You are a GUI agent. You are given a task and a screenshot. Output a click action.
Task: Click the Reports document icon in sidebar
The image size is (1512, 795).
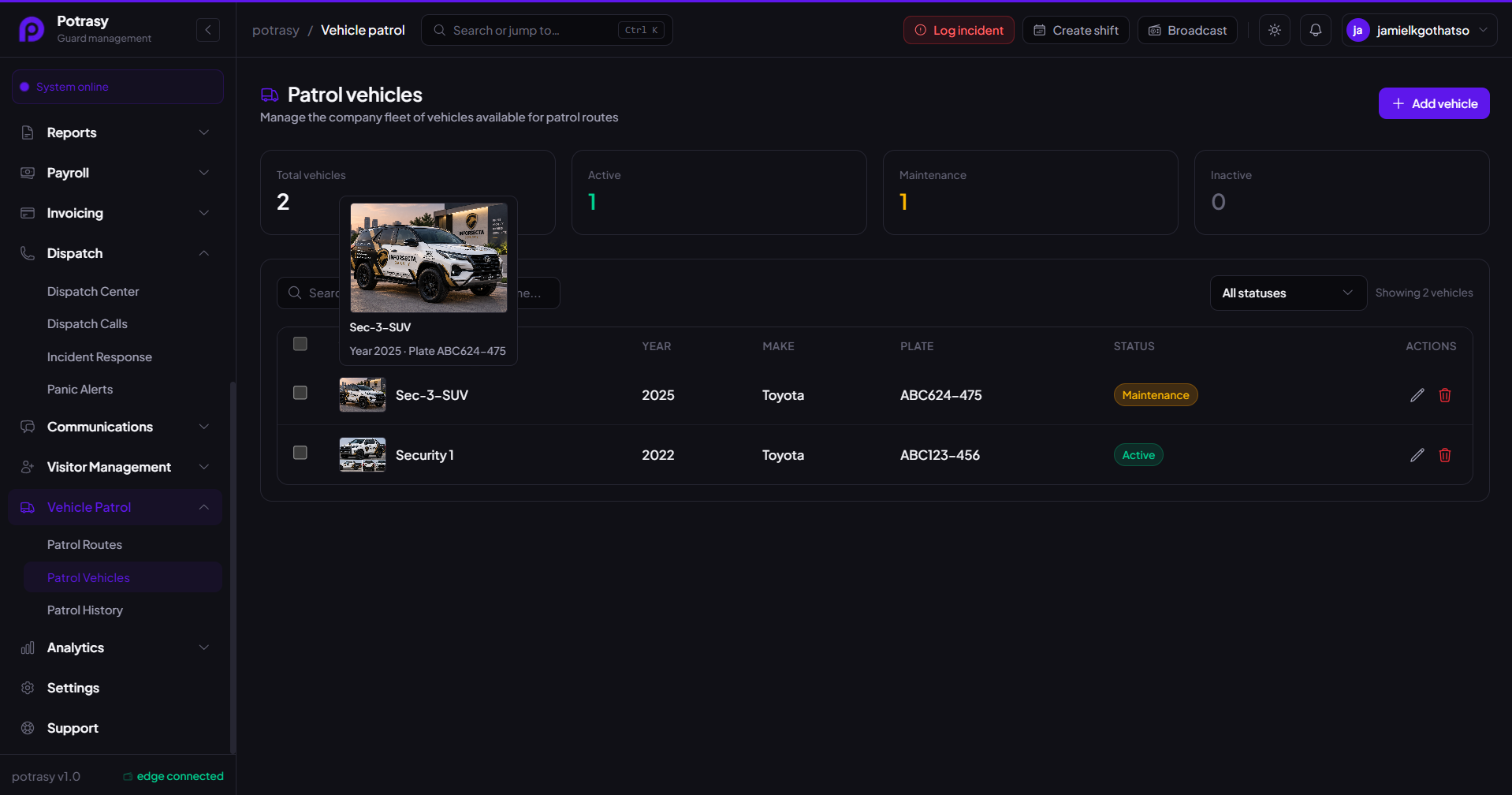click(x=28, y=132)
